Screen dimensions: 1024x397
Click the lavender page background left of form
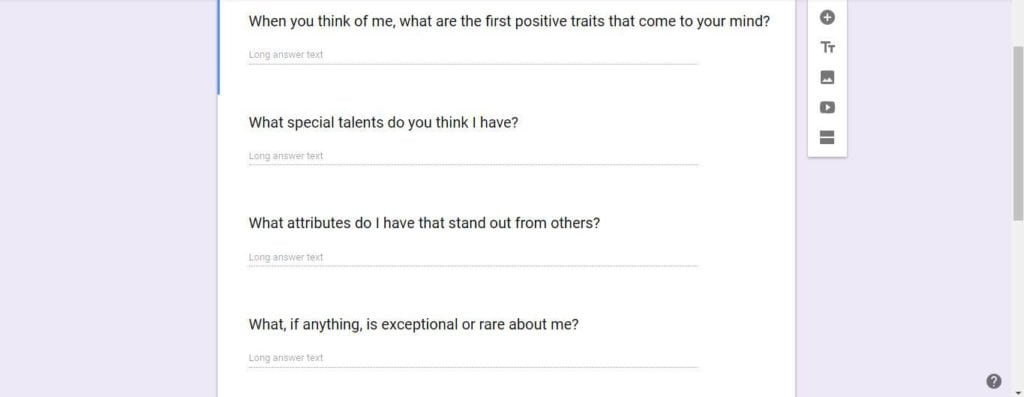(x=108, y=196)
